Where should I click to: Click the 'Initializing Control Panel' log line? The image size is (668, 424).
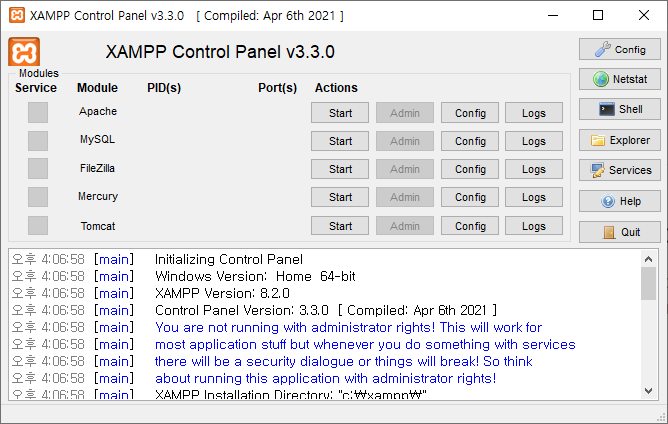pos(229,260)
